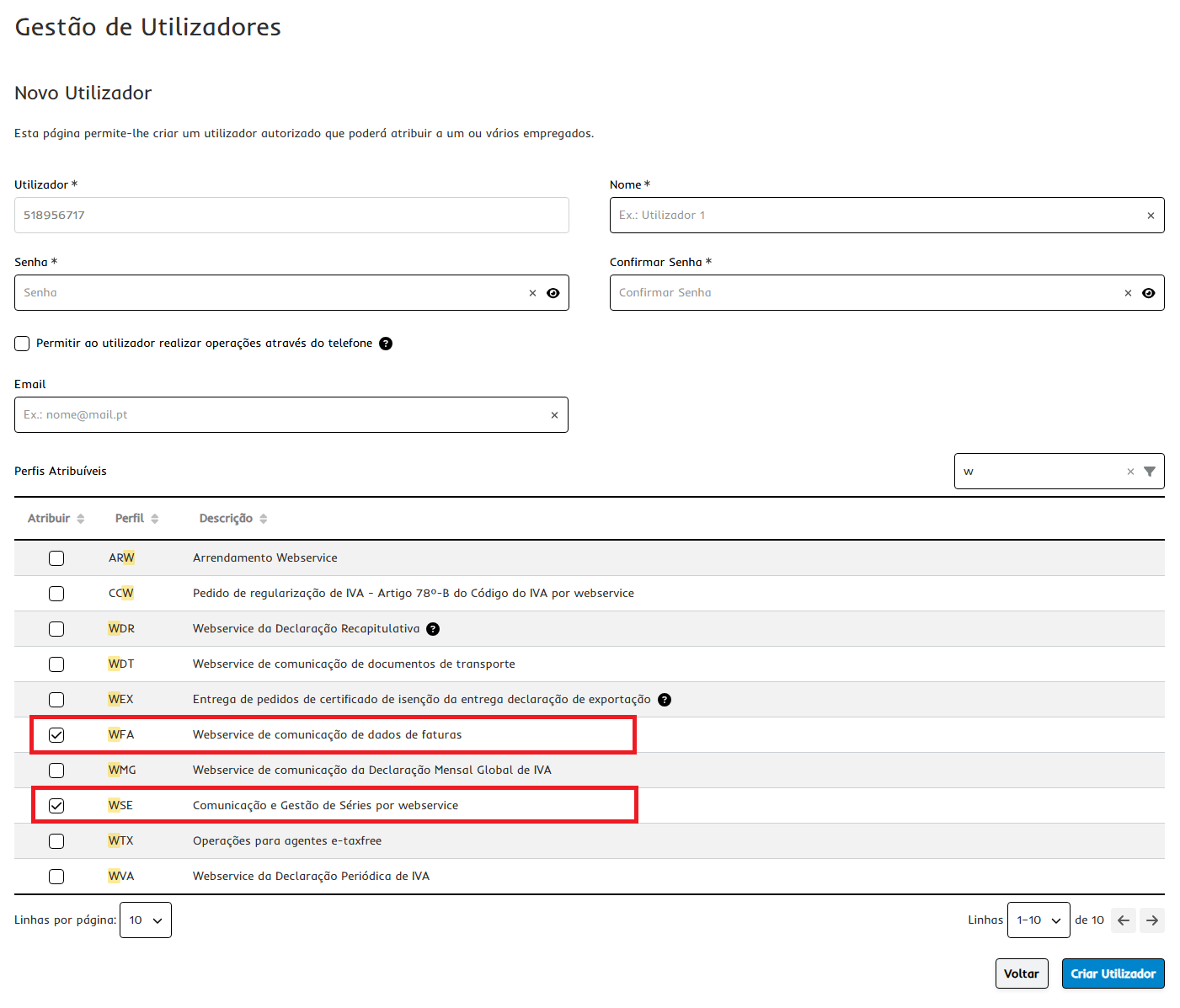Uncheck the WFA profile checkbox

(x=56, y=735)
